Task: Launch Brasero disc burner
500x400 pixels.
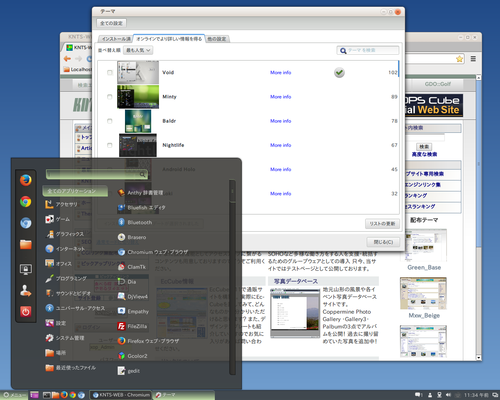Action: tap(132, 237)
